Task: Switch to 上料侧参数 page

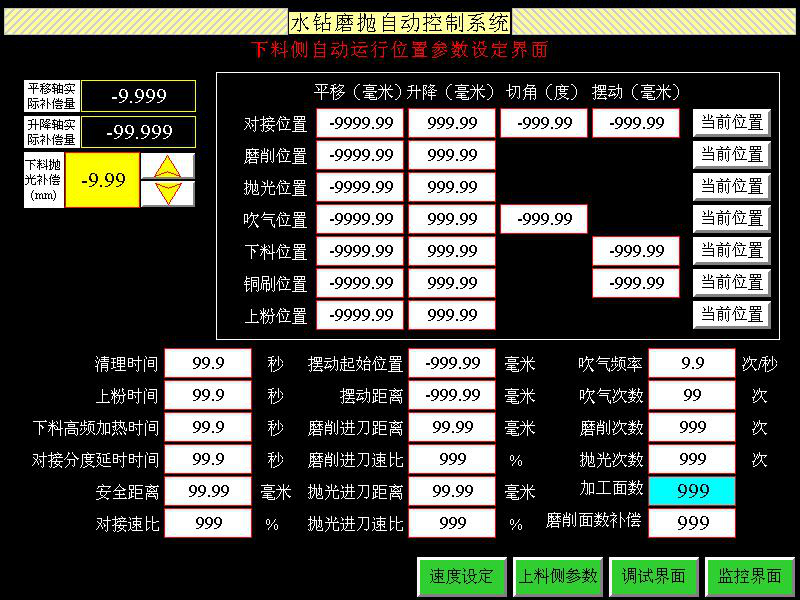Action: (557, 576)
